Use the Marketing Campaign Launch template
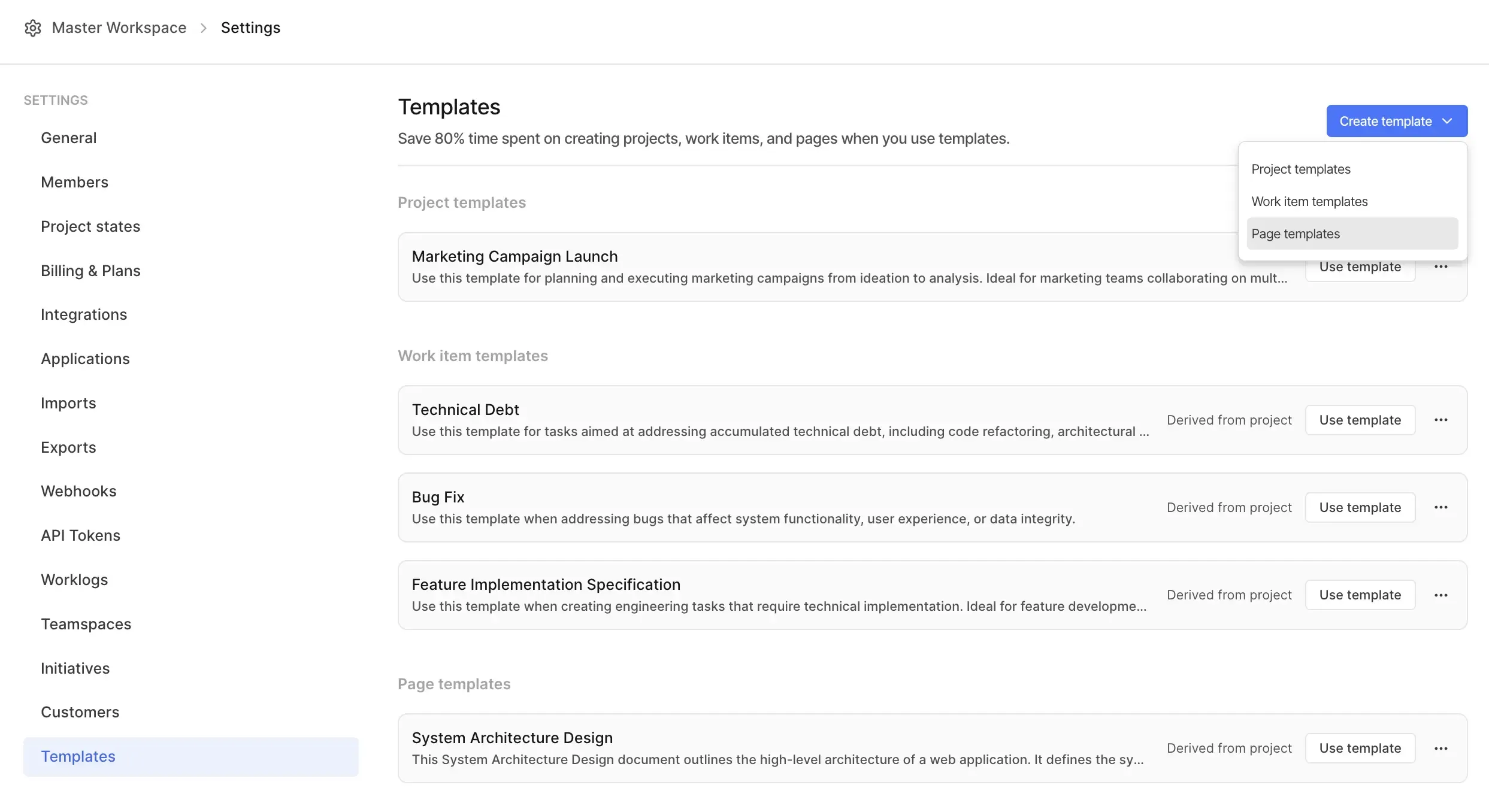 pyautogui.click(x=1360, y=266)
